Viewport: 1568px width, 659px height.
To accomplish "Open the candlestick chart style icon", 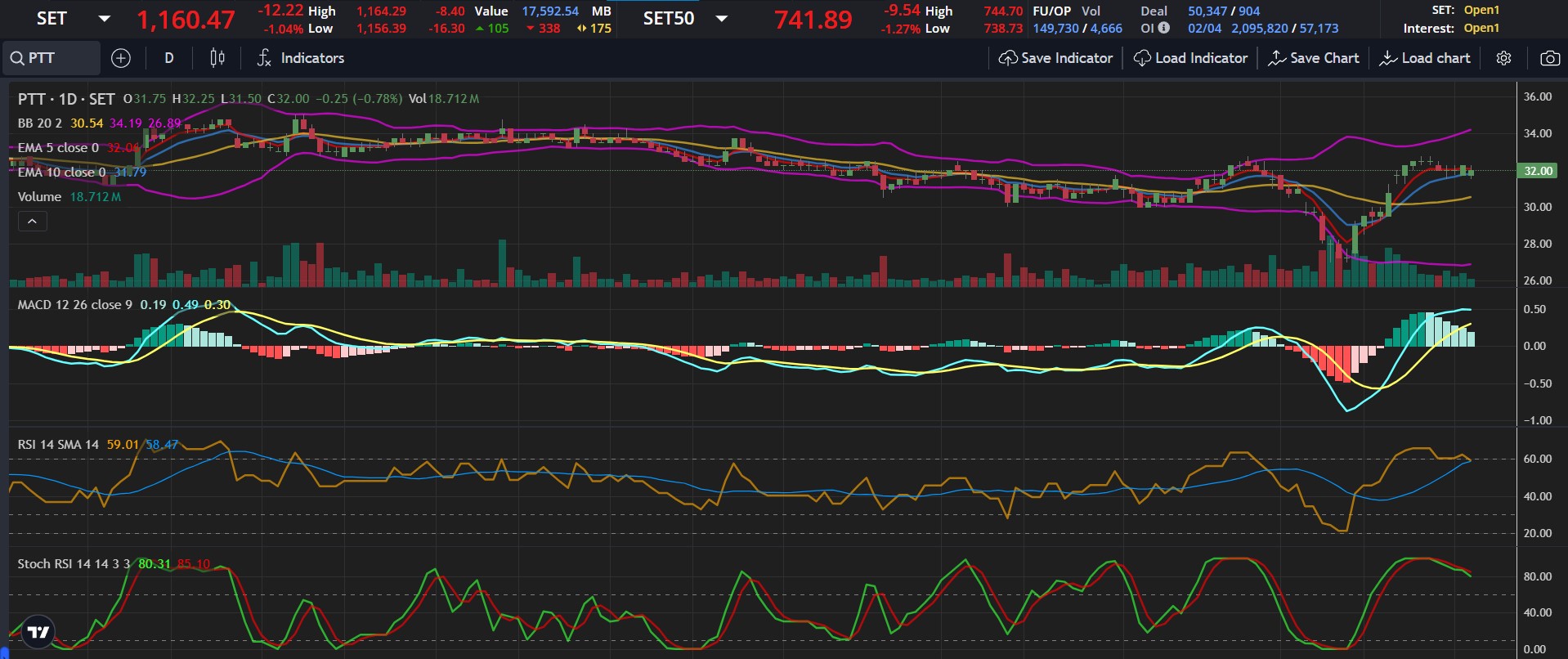I will pyautogui.click(x=217, y=58).
